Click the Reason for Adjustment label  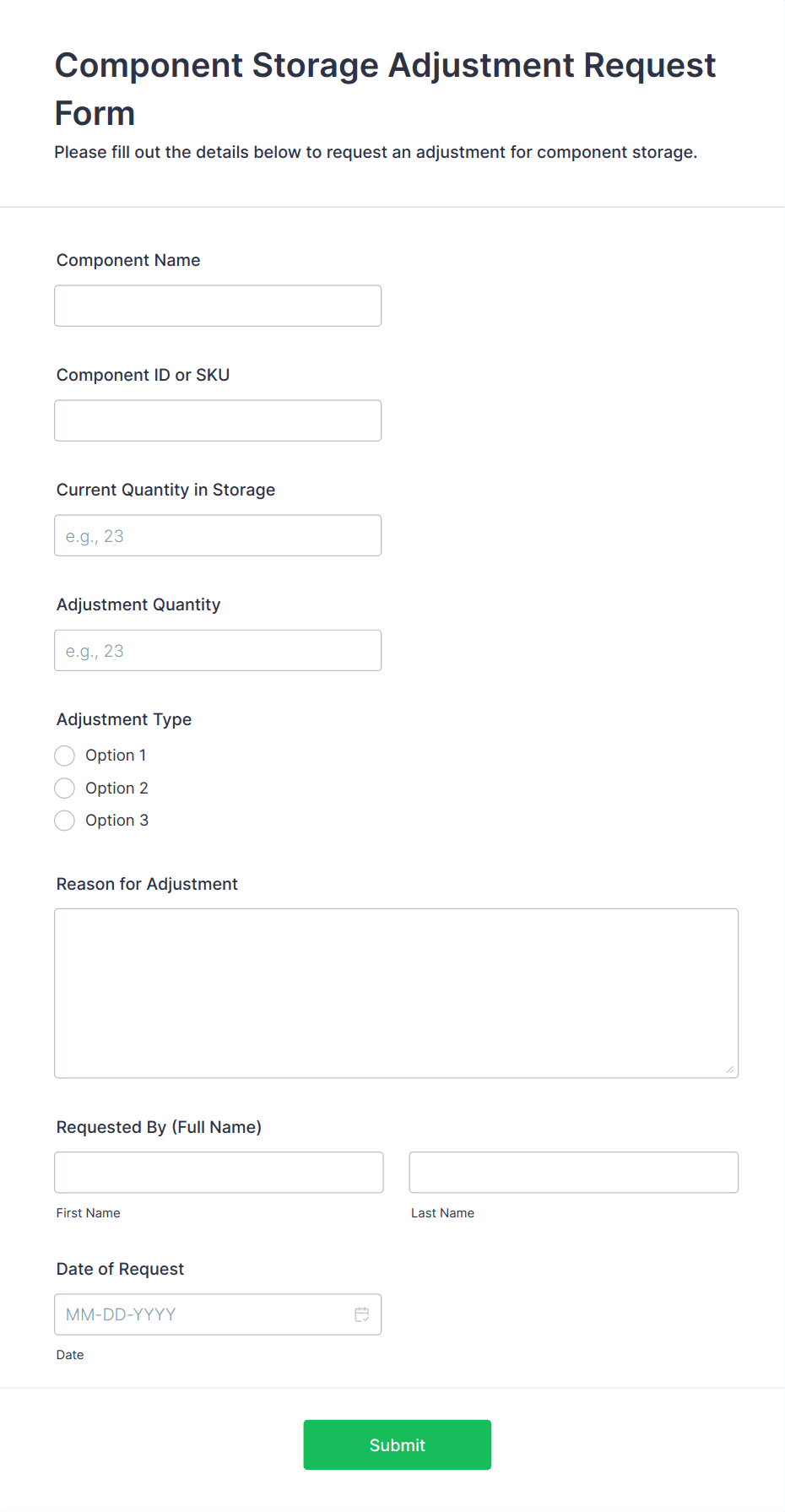(x=147, y=884)
